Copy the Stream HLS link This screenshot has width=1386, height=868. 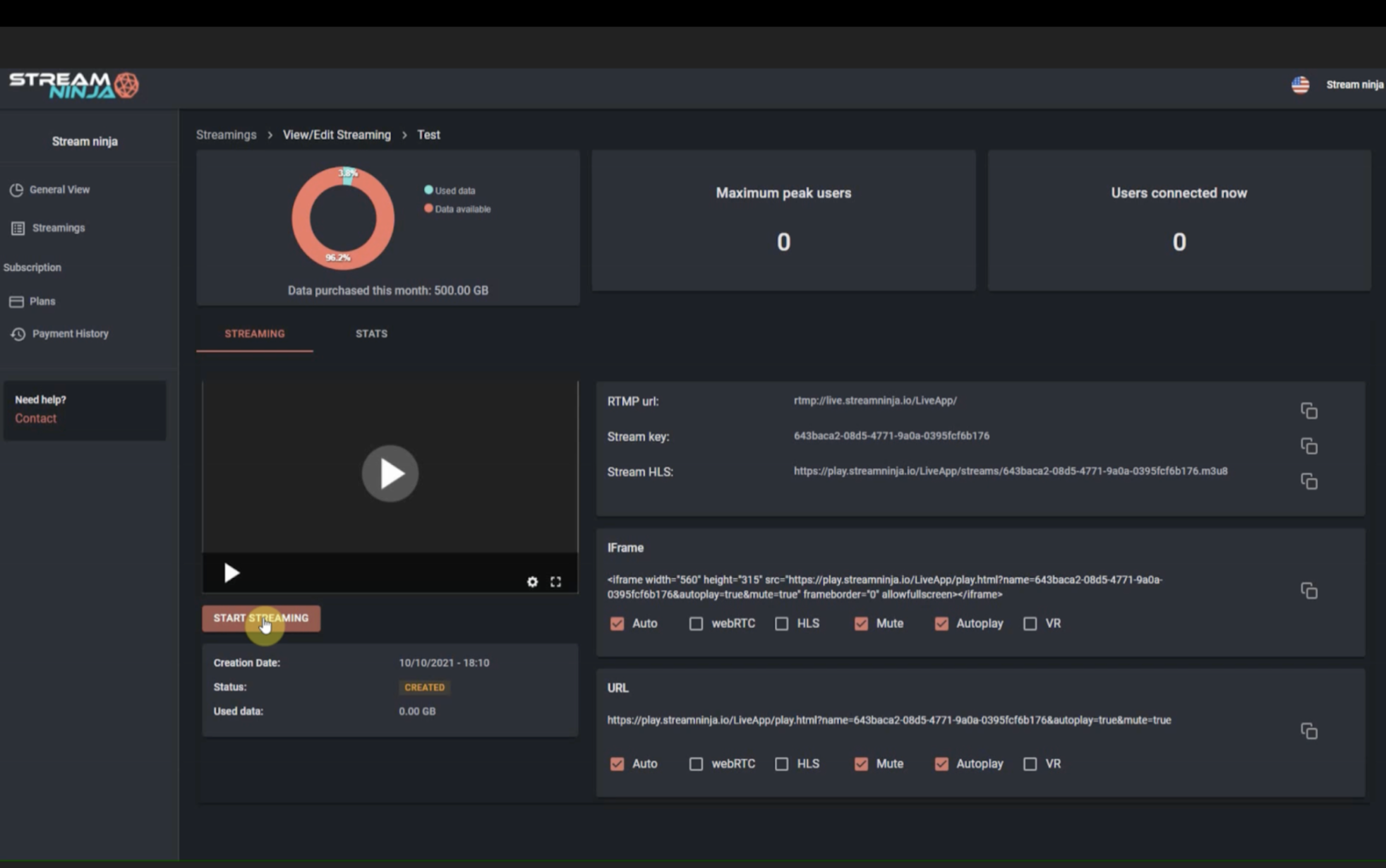(1309, 481)
